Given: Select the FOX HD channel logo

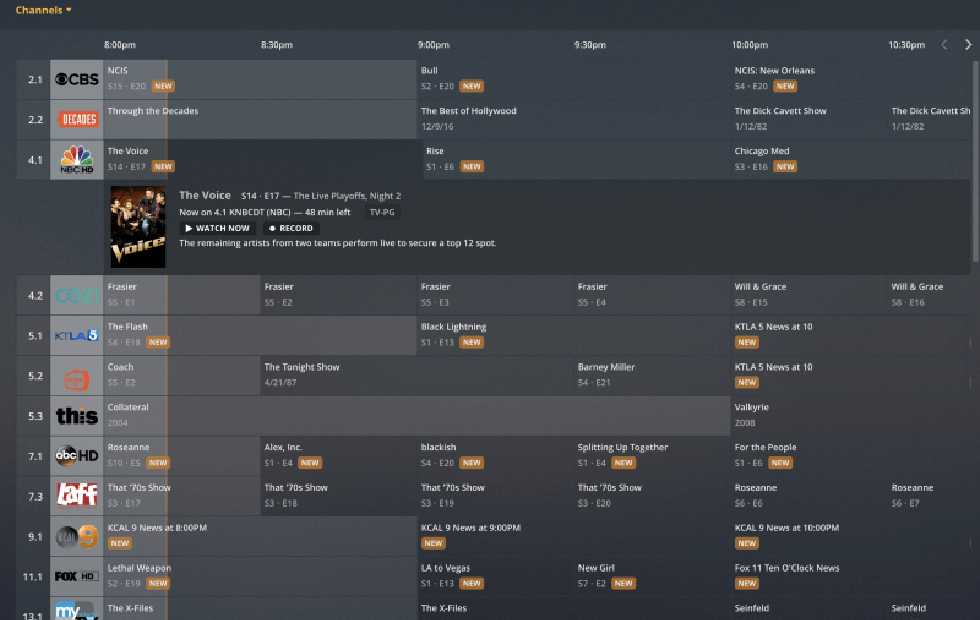Looking at the screenshot, I should [x=77, y=576].
